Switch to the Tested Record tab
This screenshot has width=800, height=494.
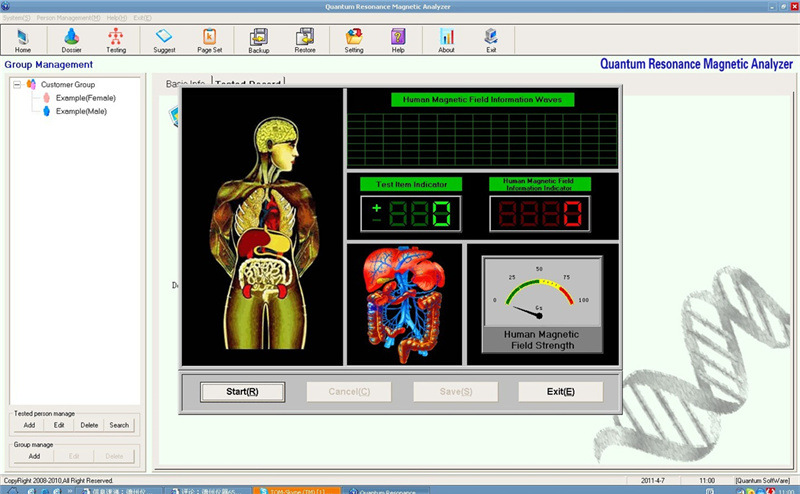249,82
